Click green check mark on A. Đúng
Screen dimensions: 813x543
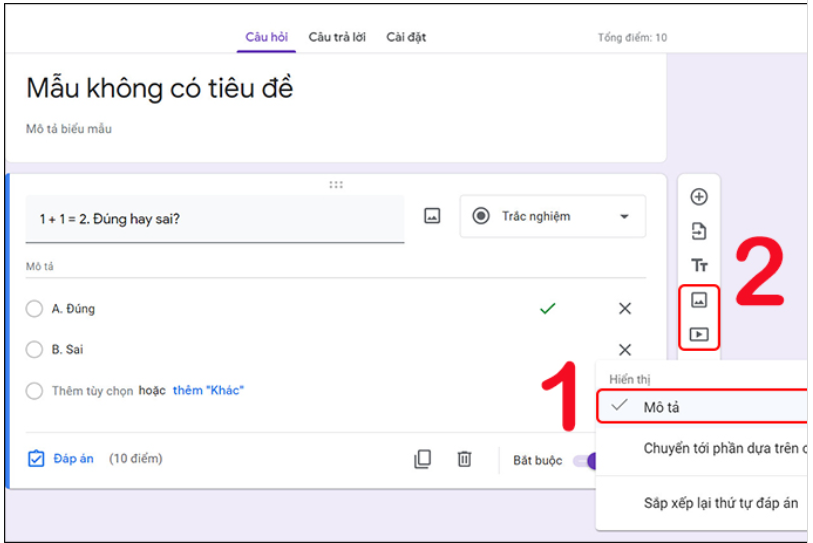pyautogui.click(x=548, y=309)
